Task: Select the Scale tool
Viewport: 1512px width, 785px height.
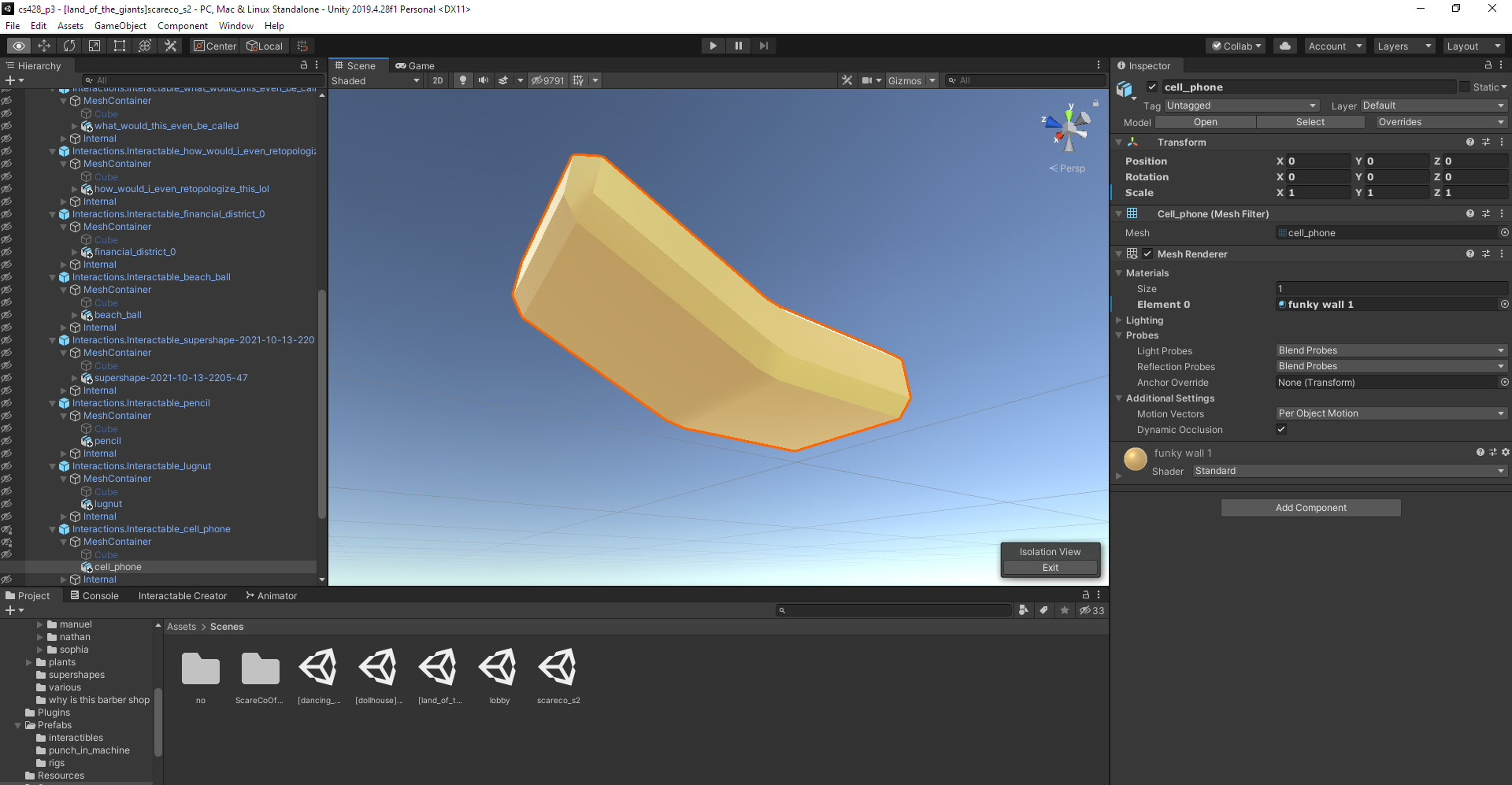Action: [94, 46]
